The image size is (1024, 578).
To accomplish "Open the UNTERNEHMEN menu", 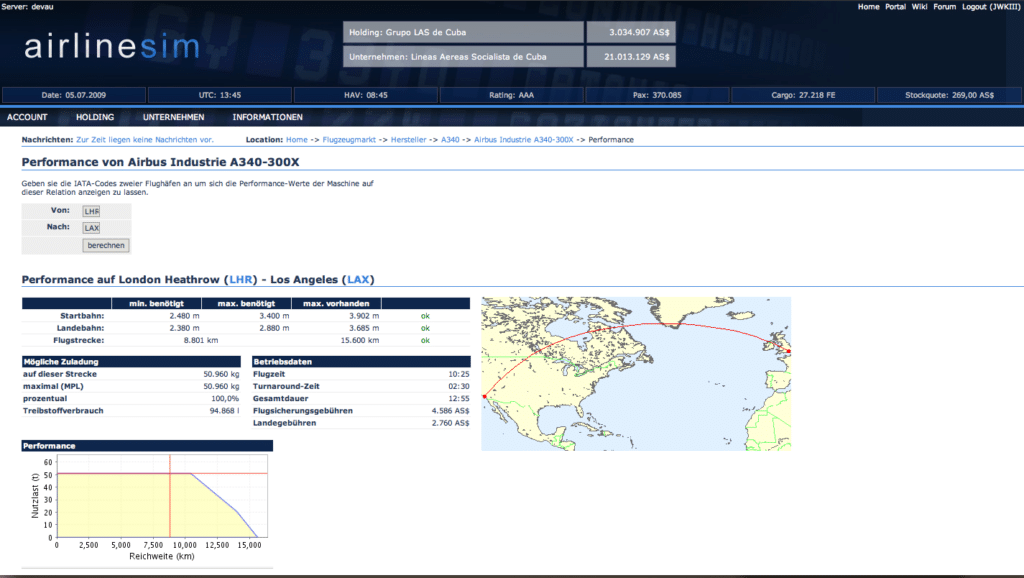I will (175, 117).
